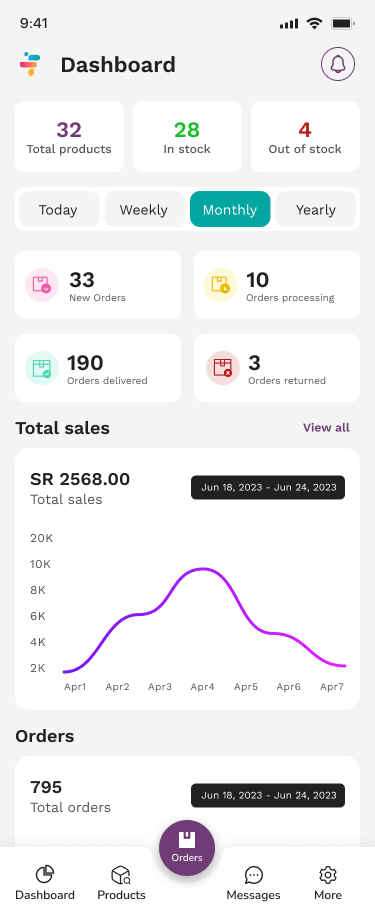The width and height of the screenshot is (375, 917).
Task: Open the Total products card
Action: point(69,136)
